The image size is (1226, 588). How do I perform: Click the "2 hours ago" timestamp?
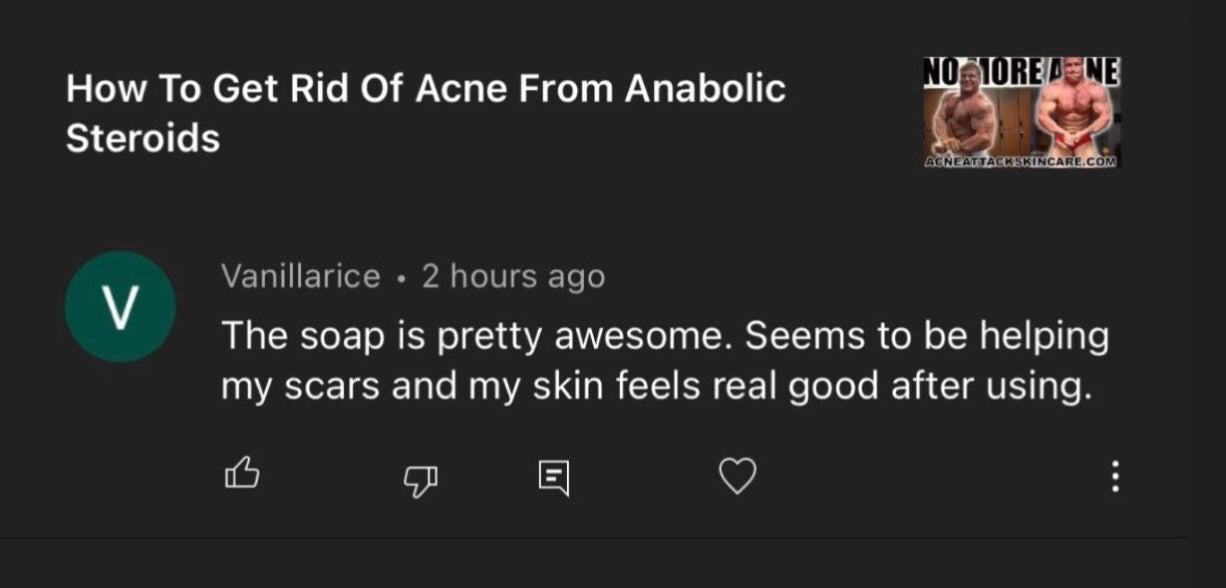pyautogui.click(x=513, y=276)
